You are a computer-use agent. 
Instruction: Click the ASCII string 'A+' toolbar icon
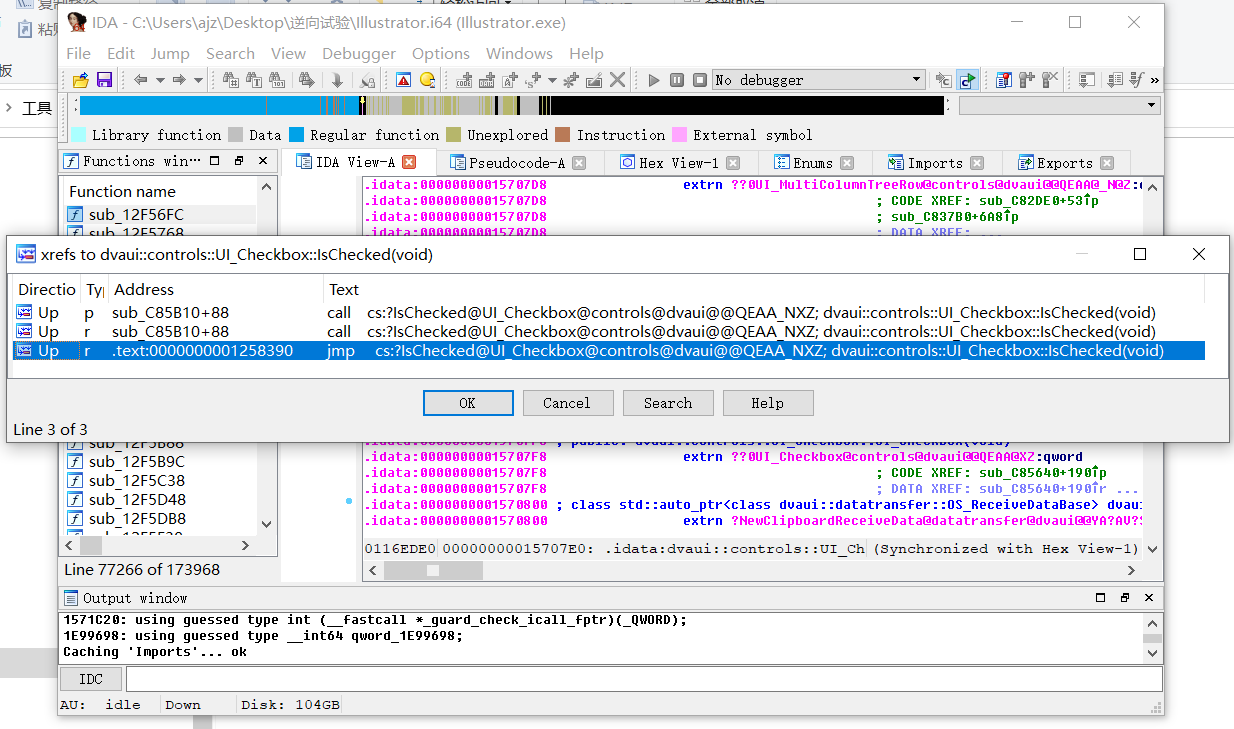click(509, 80)
